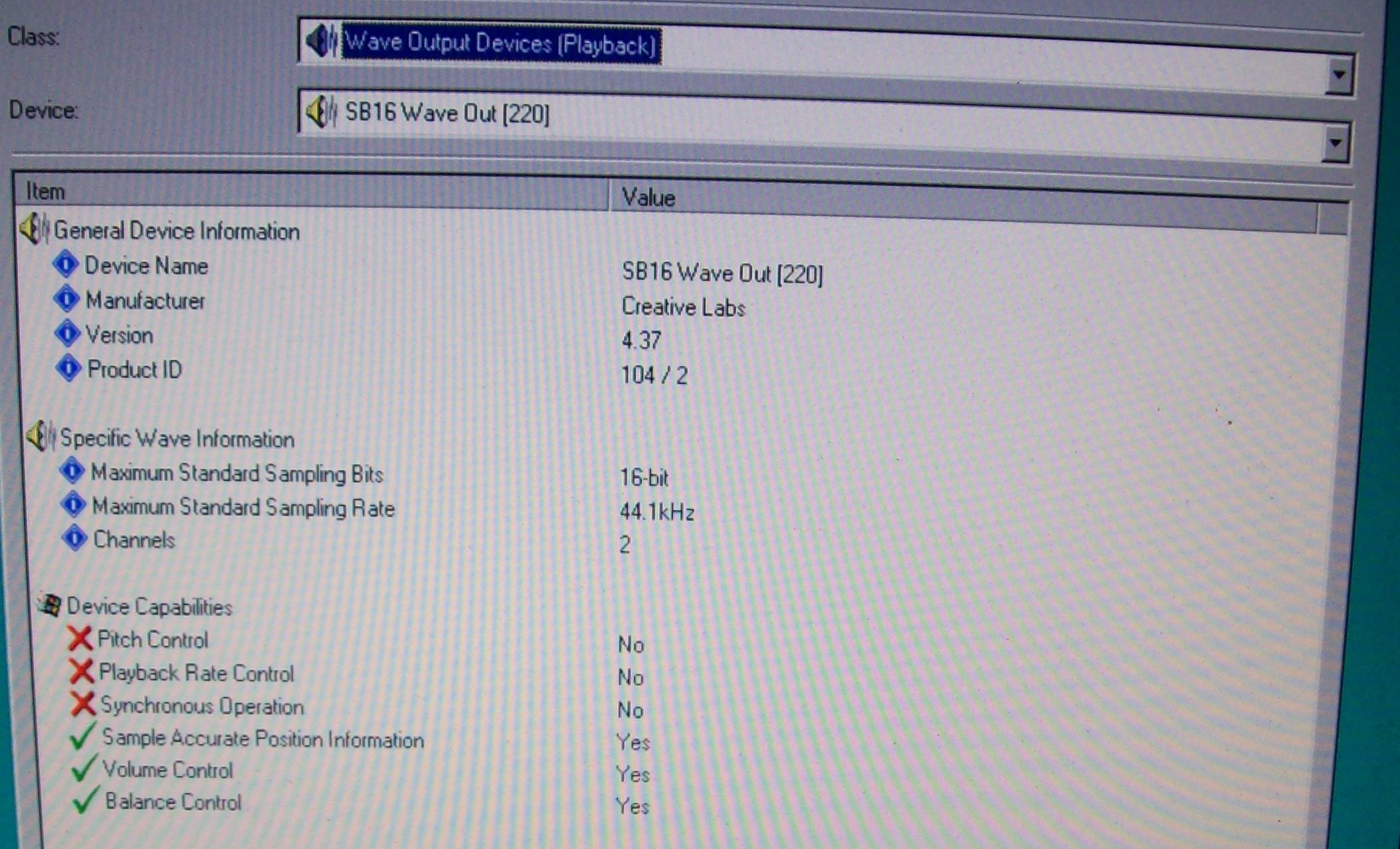Click green check beside Balance Control

(86, 800)
